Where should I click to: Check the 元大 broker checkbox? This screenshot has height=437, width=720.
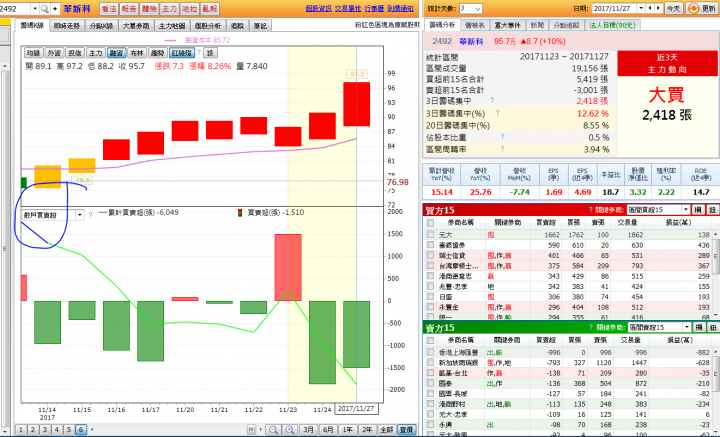pos(430,235)
